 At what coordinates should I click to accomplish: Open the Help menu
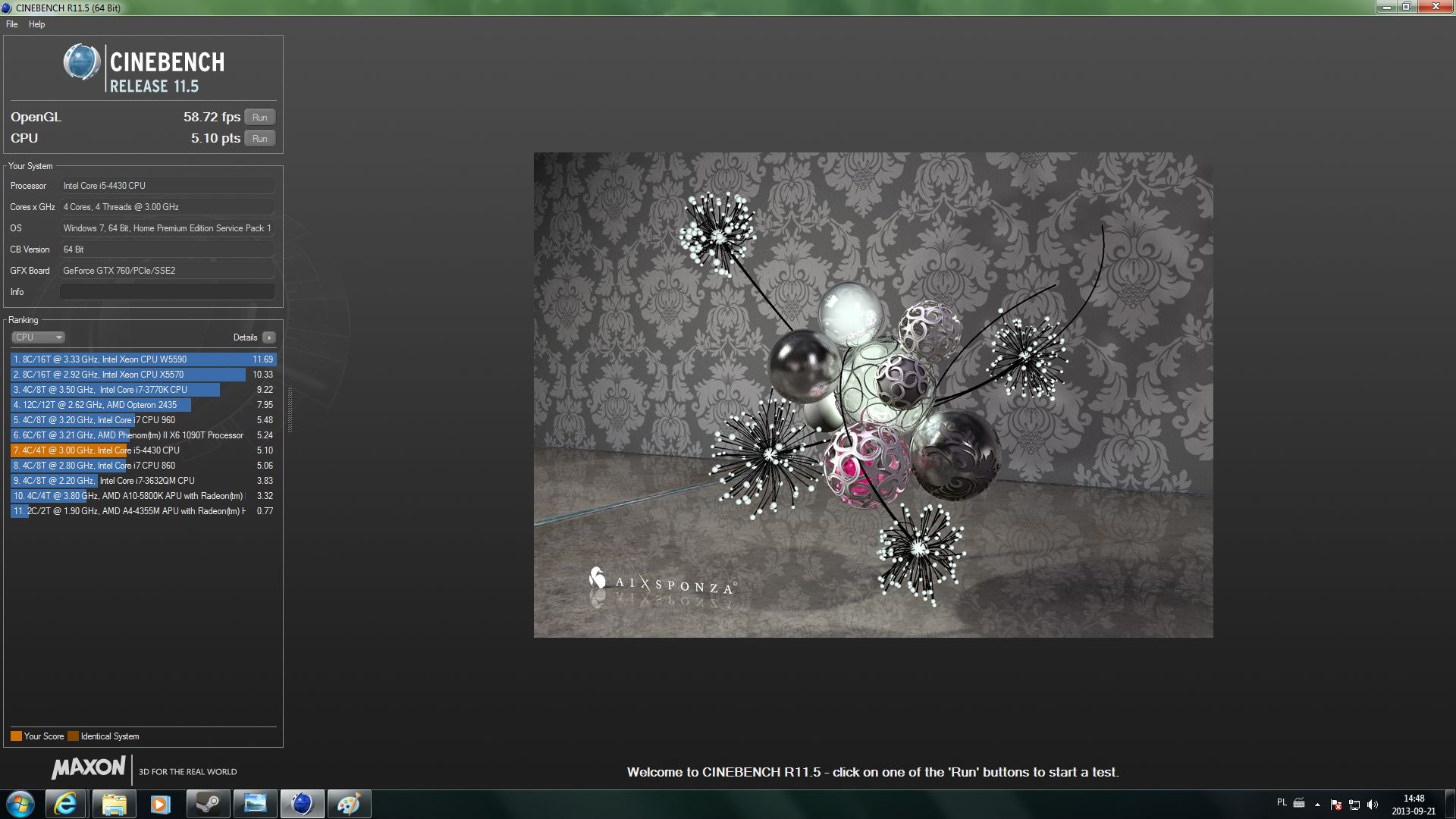point(36,24)
